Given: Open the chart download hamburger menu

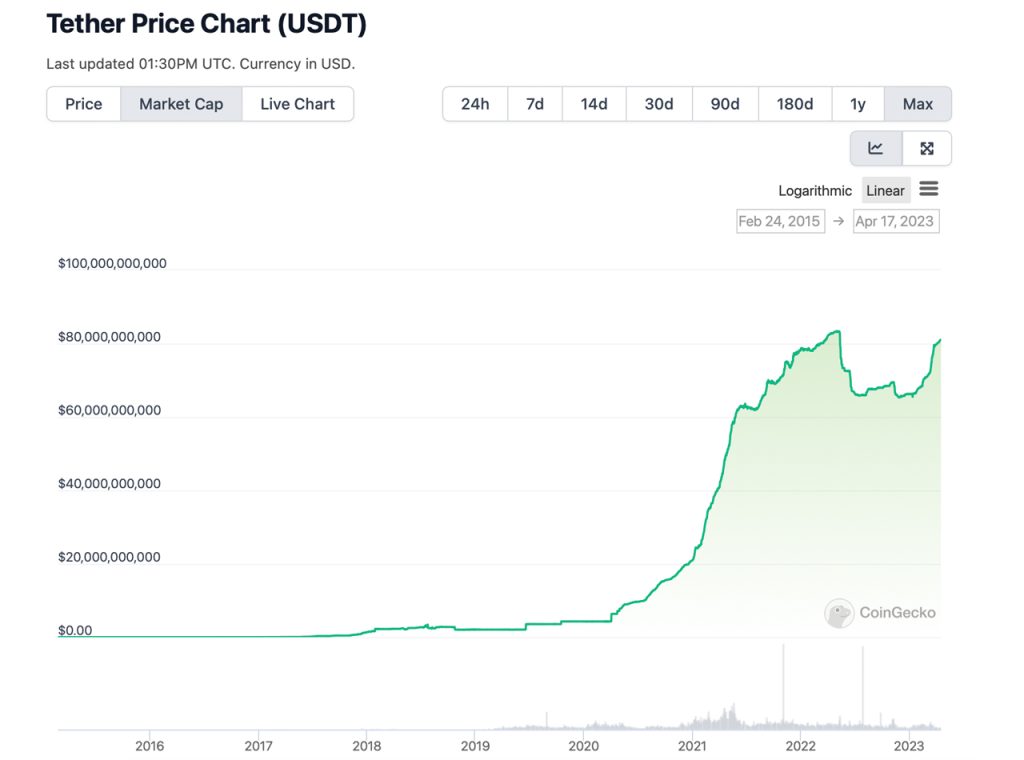Looking at the screenshot, I should pyautogui.click(x=928, y=189).
